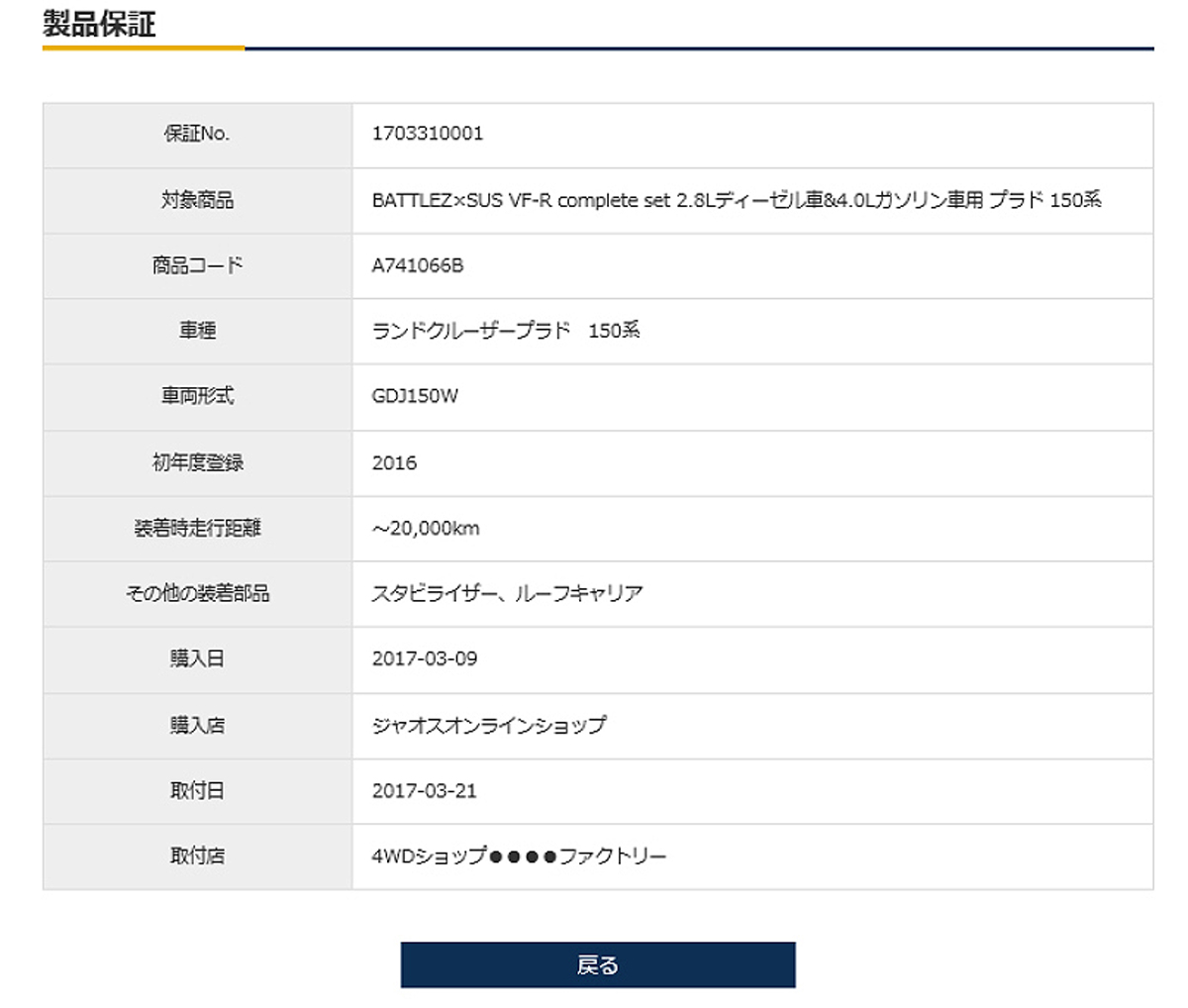
Task: Click the 初年度登録 label cell
Action: tap(197, 462)
